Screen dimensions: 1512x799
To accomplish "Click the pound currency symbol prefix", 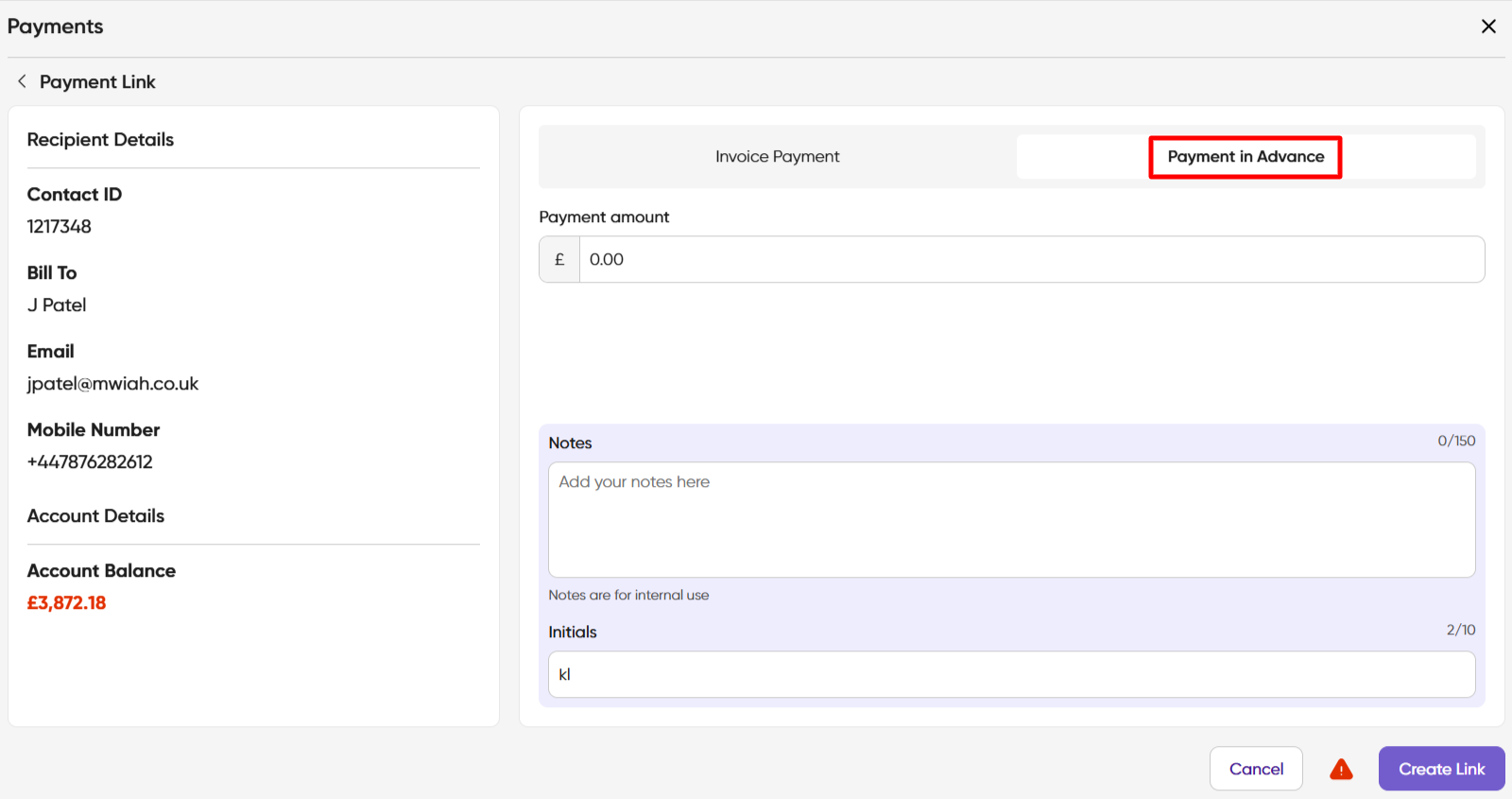I will tap(559, 259).
